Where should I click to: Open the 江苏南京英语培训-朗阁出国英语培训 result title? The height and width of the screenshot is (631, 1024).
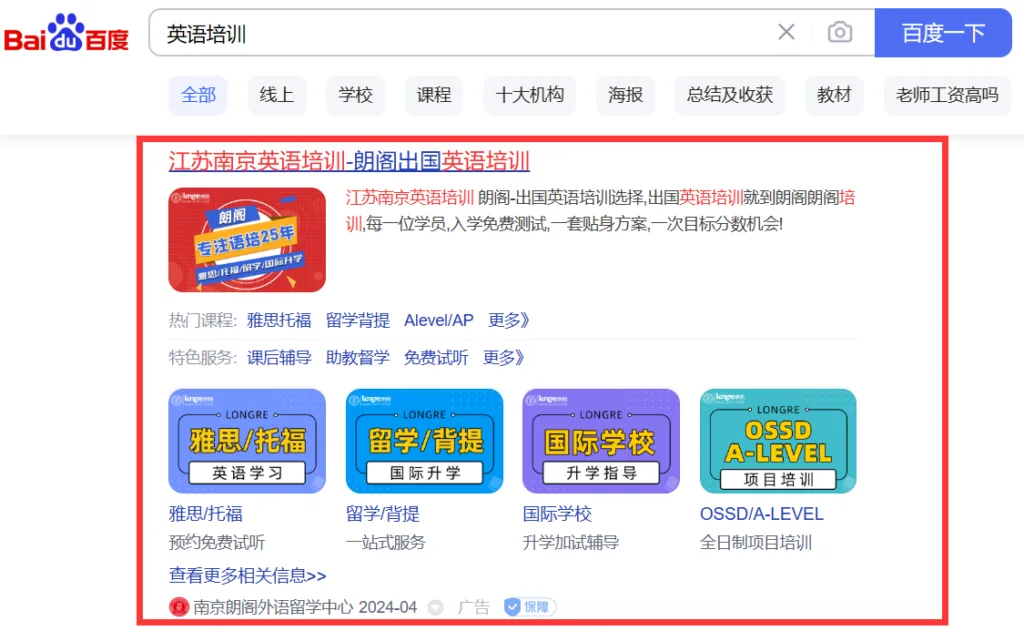pos(349,161)
